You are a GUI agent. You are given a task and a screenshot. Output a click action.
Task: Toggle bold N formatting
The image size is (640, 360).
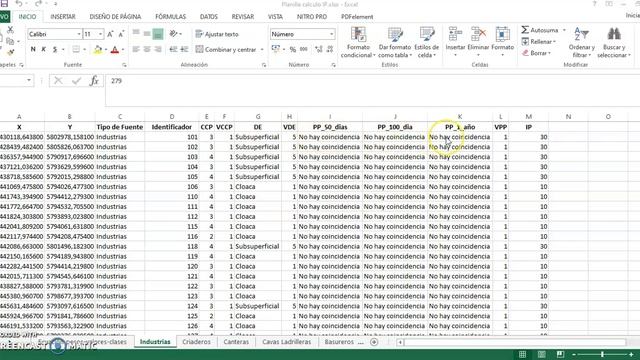pos(33,49)
